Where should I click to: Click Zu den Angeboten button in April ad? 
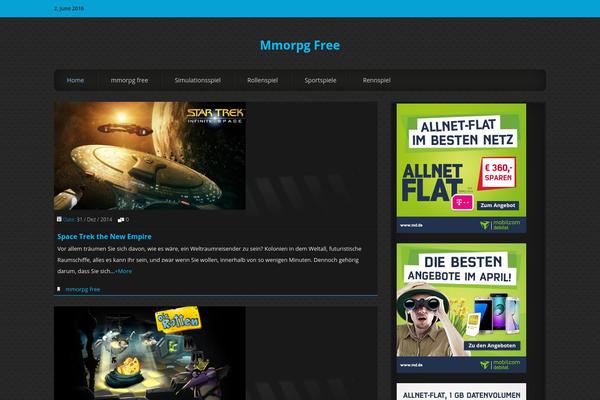pos(492,346)
